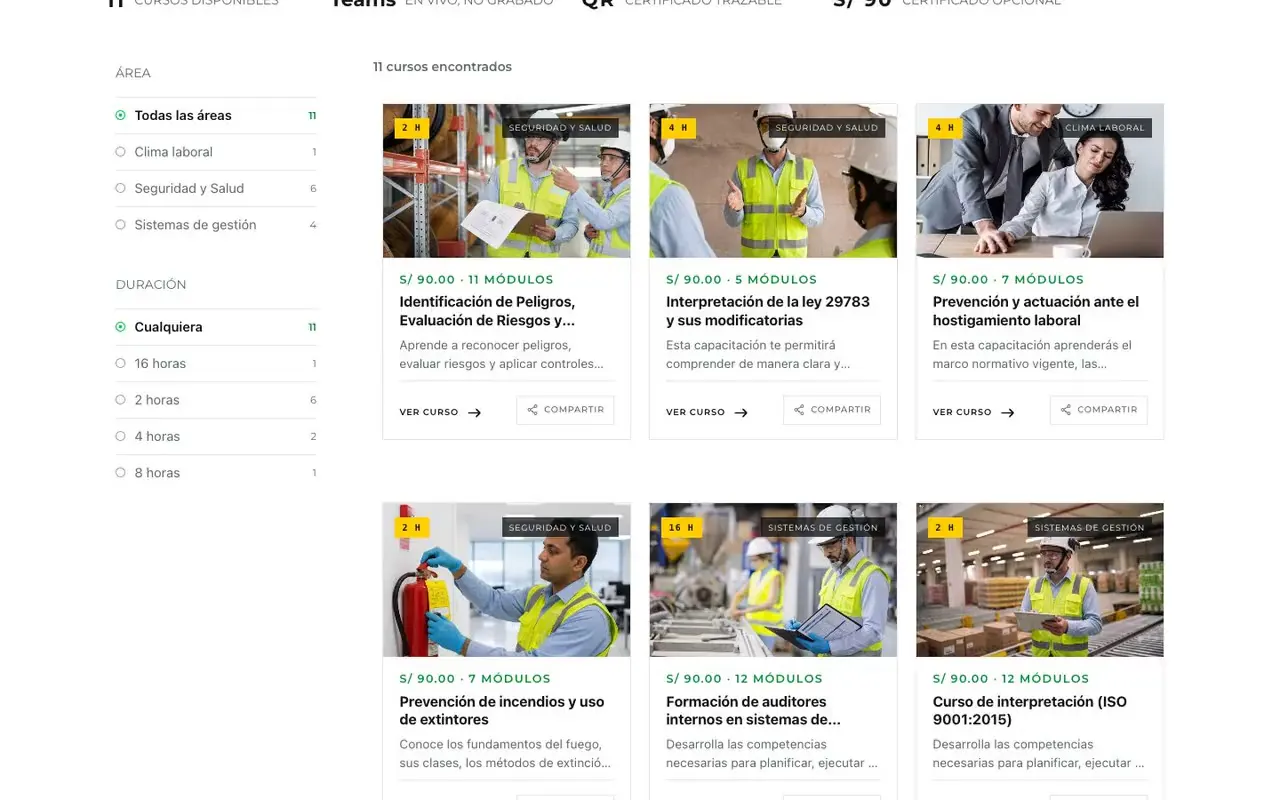Open the Identificación de Peligros course thumbnail
This screenshot has height=800, width=1280.
[x=506, y=181]
